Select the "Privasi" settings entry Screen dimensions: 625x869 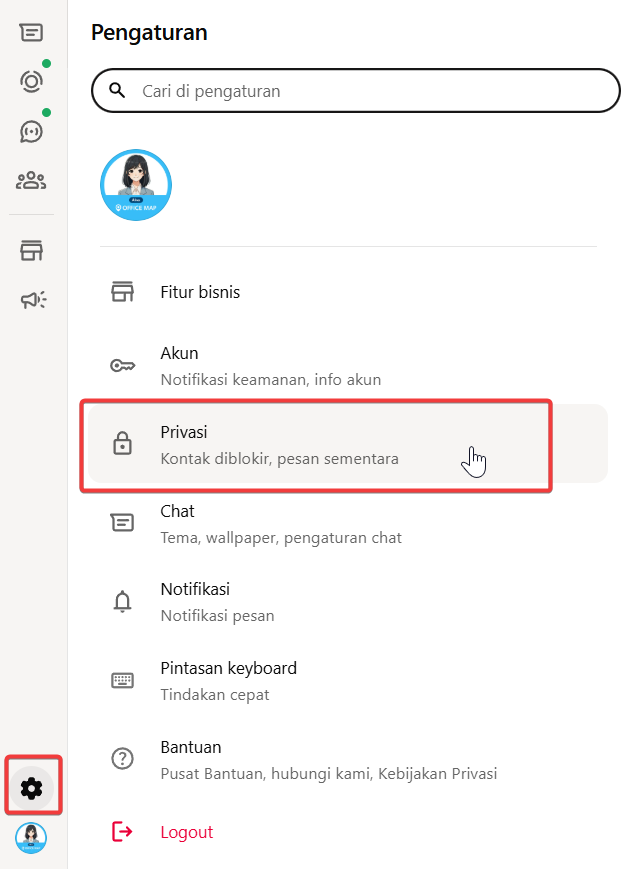coord(280,444)
